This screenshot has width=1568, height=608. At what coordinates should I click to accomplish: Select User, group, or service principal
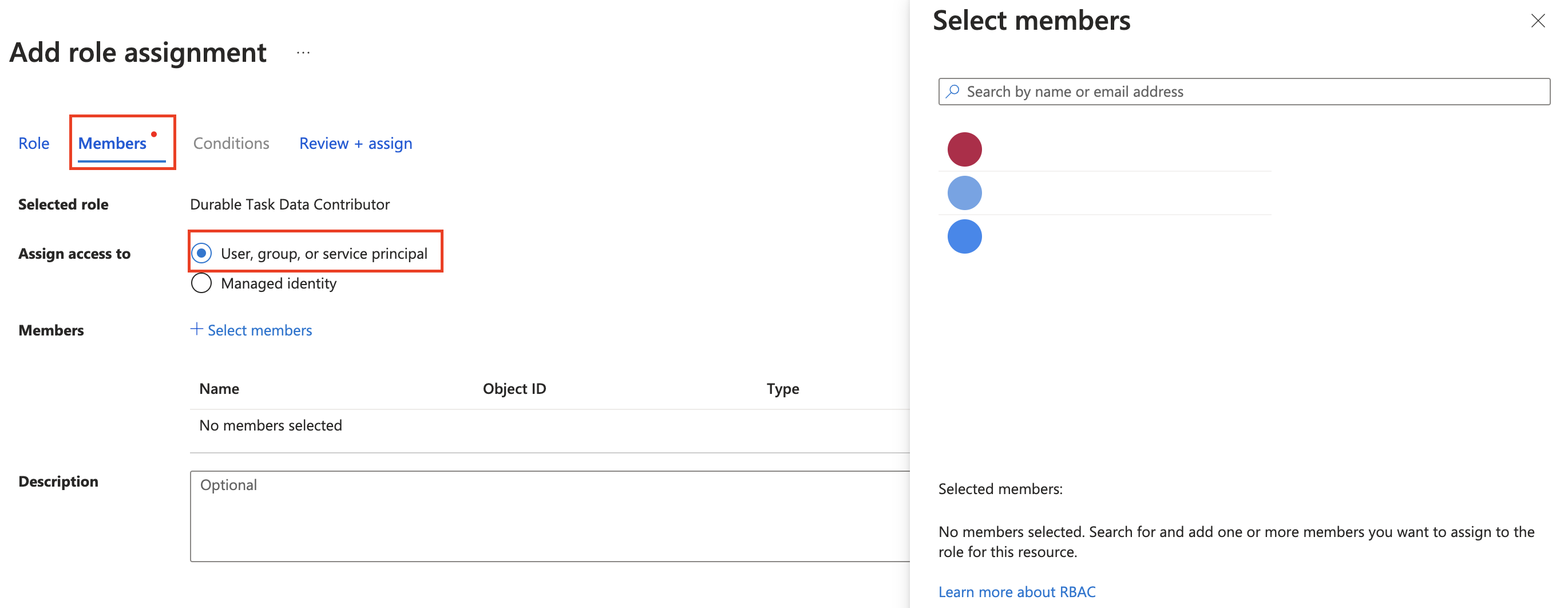201,253
